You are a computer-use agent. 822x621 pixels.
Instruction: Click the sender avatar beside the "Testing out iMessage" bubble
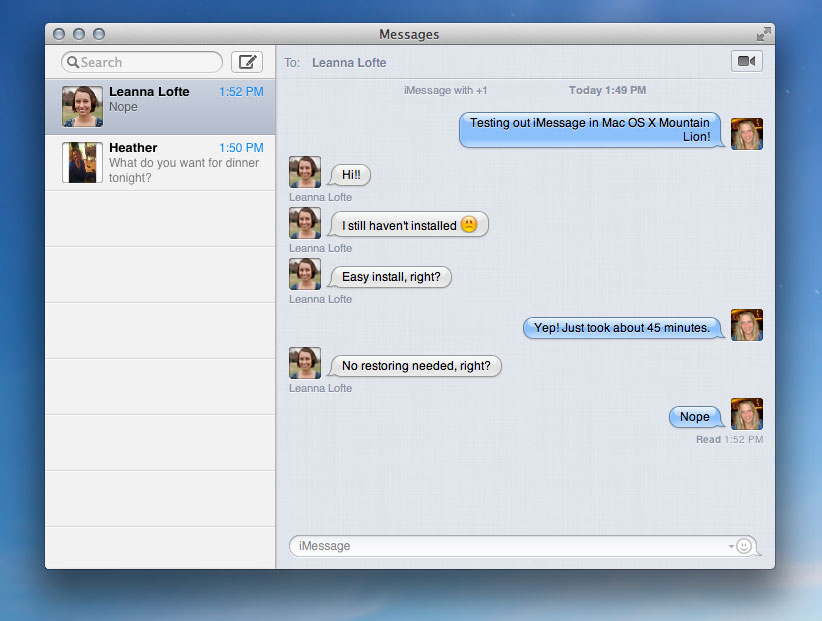tap(747, 134)
